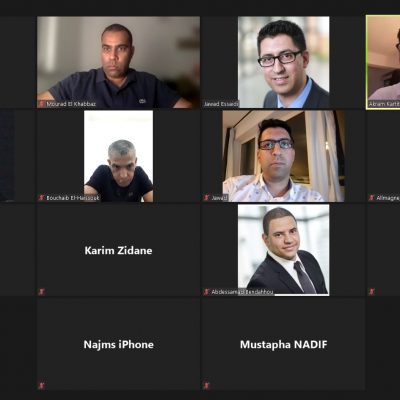Viewport: 400px width, 400px height.
Task: Click the Jawad Essadi name label
Action: coord(221,104)
